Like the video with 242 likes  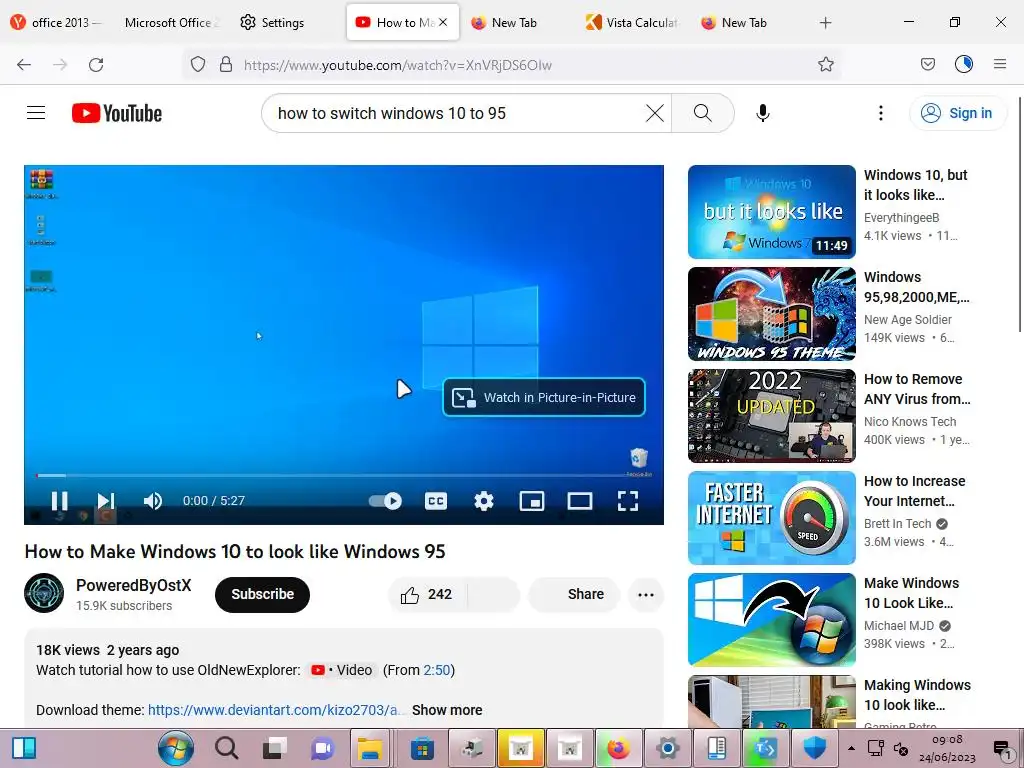(x=428, y=594)
